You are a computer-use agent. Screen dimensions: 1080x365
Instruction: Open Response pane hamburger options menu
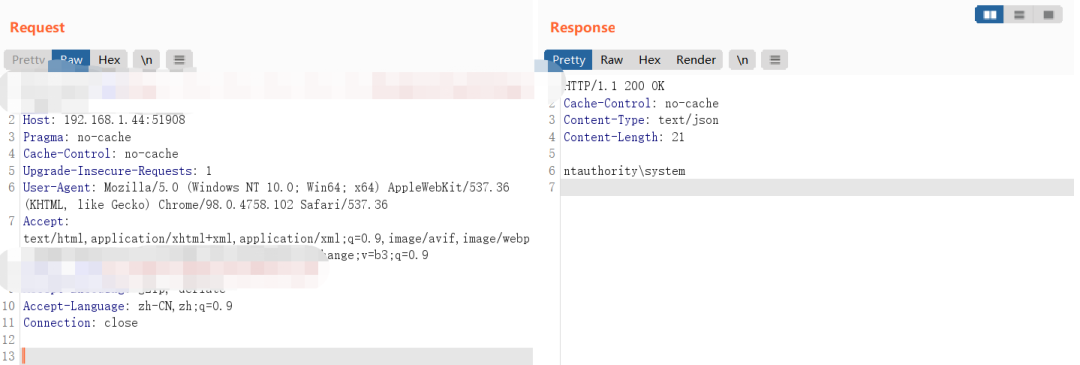774,60
